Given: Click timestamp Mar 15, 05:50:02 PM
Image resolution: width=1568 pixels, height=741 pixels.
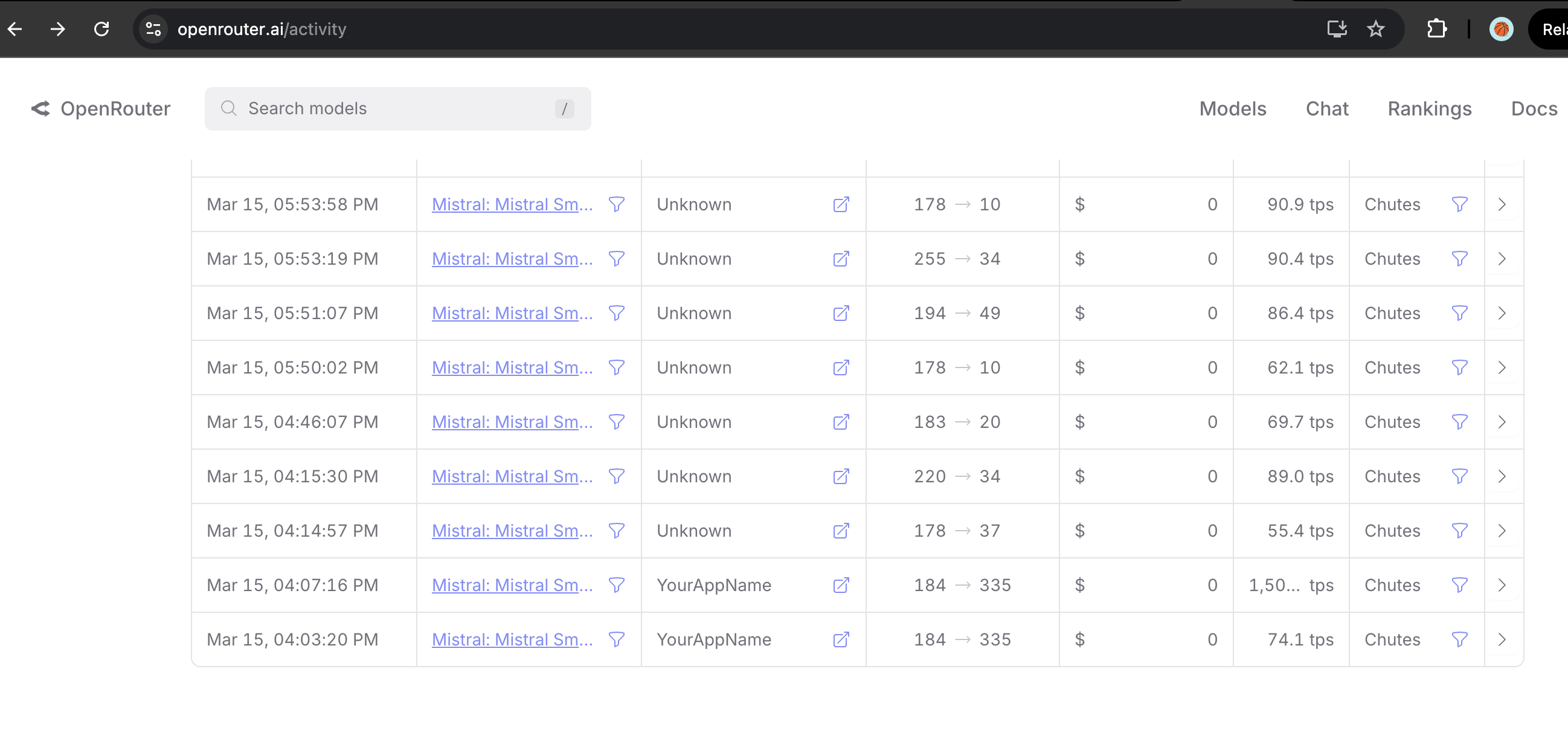Looking at the screenshot, I should pos(293,367).
